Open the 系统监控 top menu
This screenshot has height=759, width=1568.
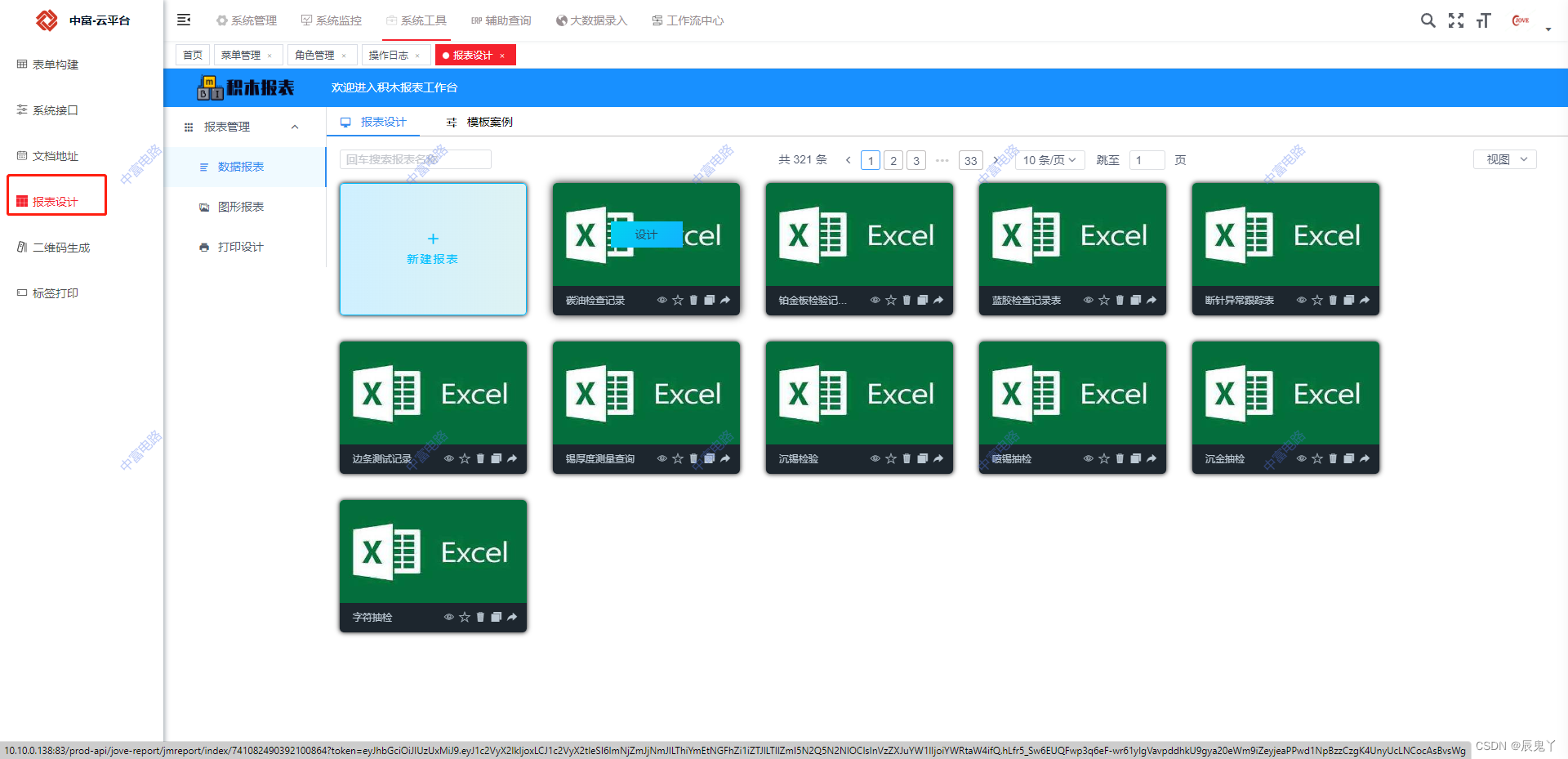coord(331,20)
